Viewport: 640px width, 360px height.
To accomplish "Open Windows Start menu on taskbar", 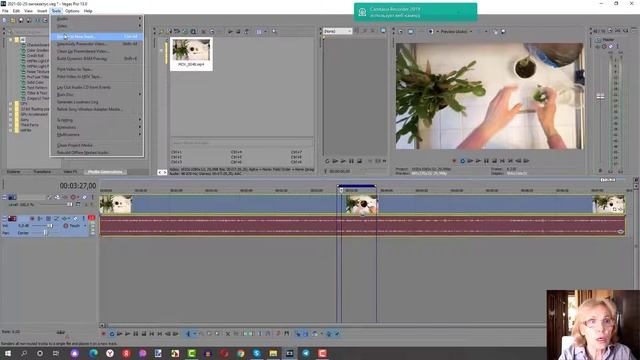I will click(x=7, y=353).
